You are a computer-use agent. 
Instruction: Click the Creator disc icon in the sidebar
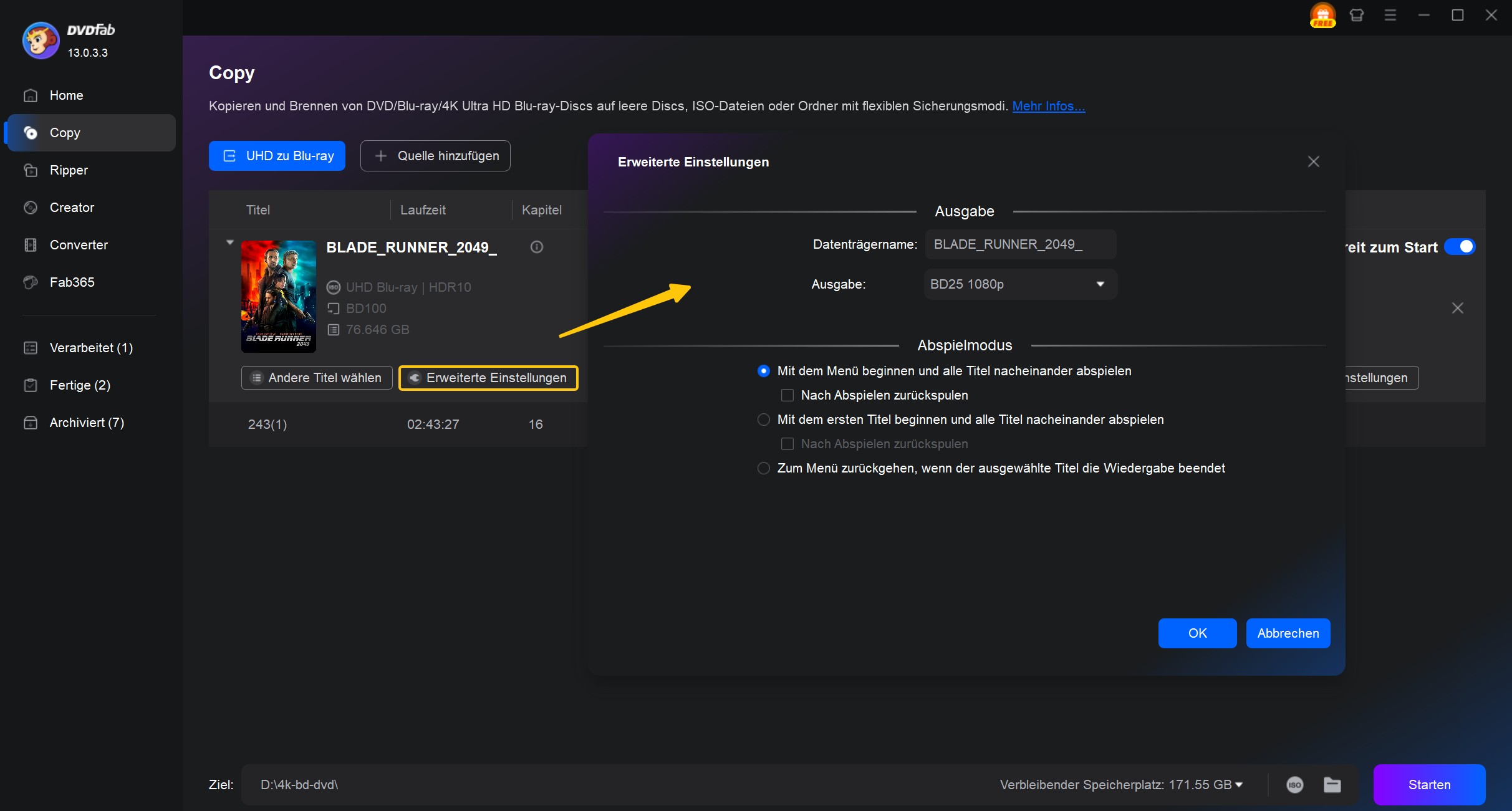tap(31, 208)
